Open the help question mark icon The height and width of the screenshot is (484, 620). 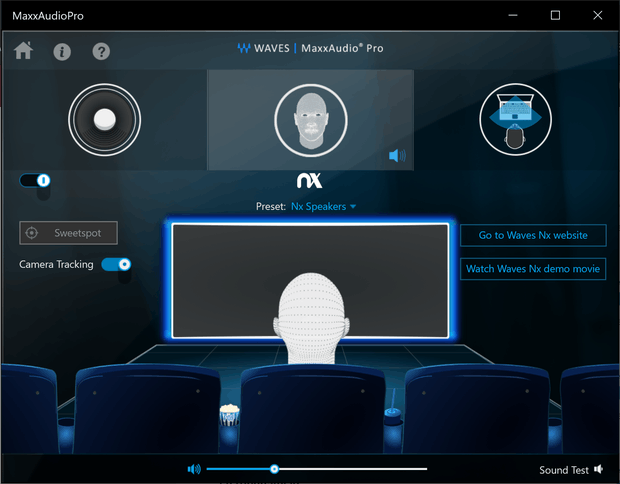[x=101, y=51]
